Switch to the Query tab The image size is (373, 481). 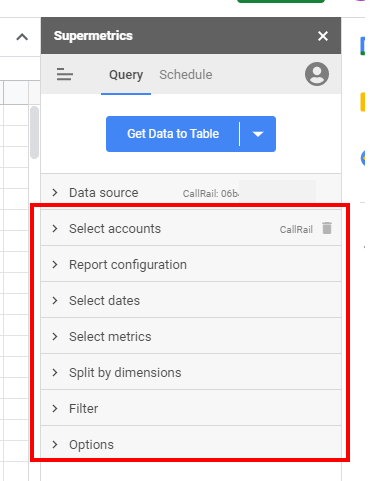[x=126, y=75]
